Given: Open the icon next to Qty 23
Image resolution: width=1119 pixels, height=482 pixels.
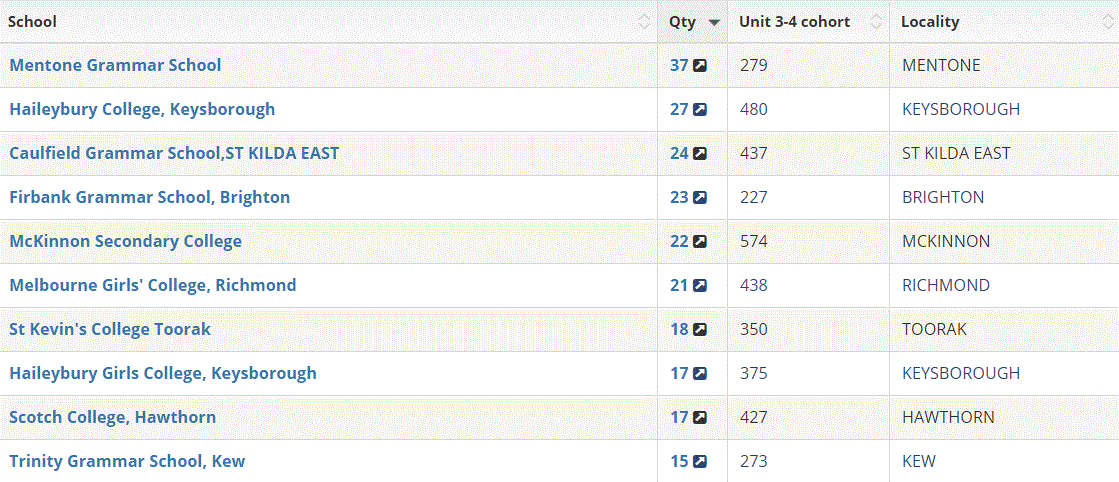Looking at the screenshot, I should (x=700, y=198).
